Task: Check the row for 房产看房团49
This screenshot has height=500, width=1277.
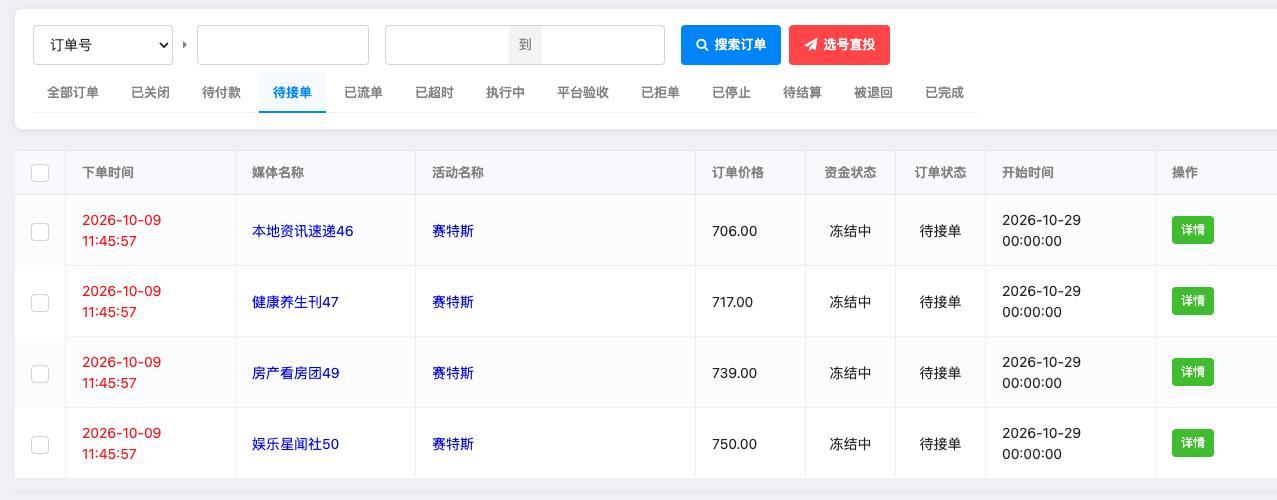Action: [x=40, y=373]
